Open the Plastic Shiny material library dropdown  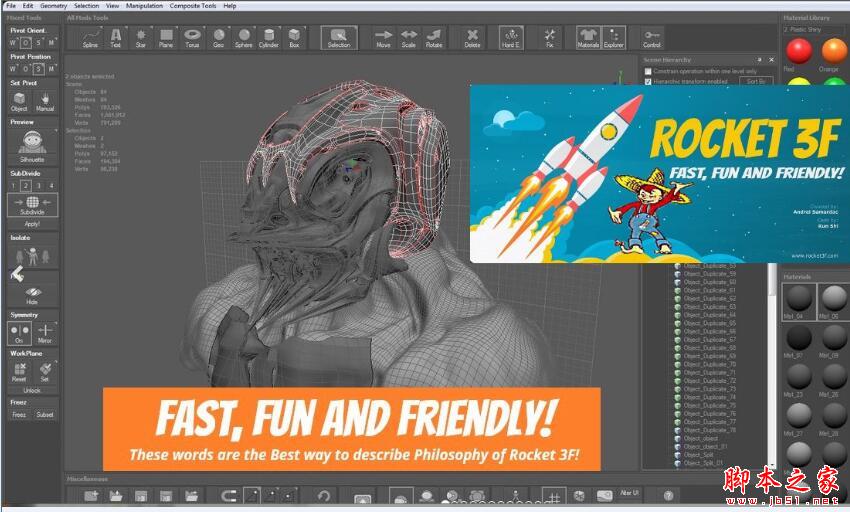click(x=815, y=29)
